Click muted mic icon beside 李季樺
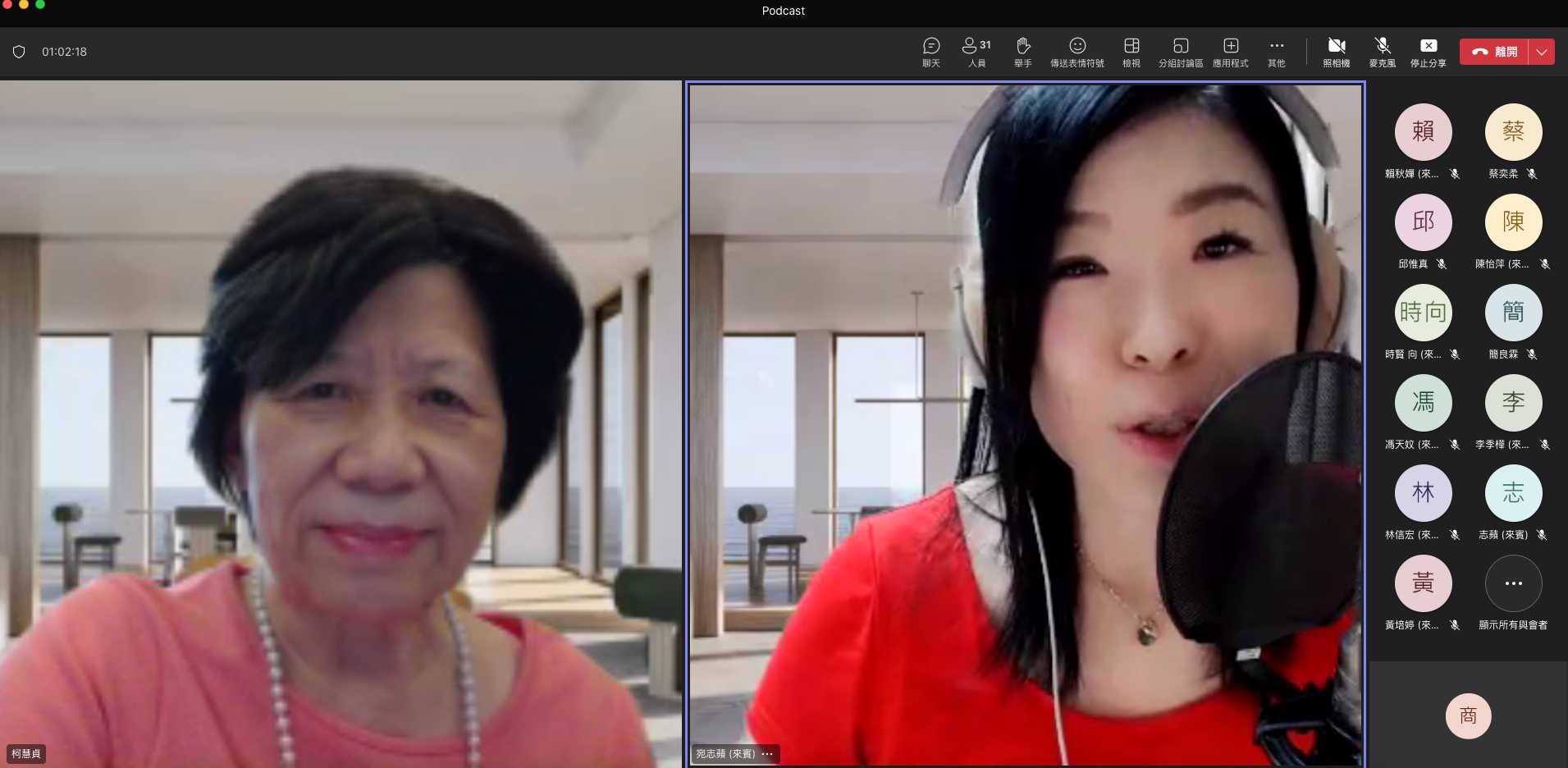Viewport: 1568px width, 768px height. tap(1545, 445)
